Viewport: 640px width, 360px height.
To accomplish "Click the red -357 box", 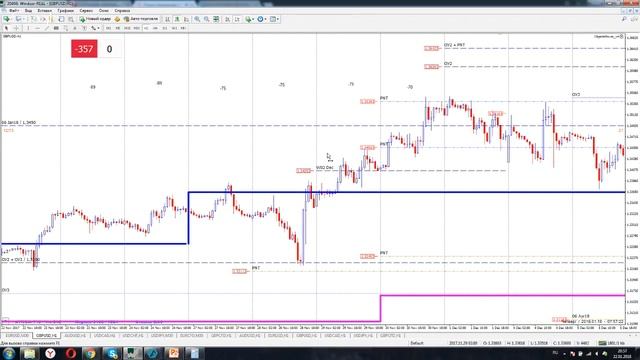I will coord(84,49).
